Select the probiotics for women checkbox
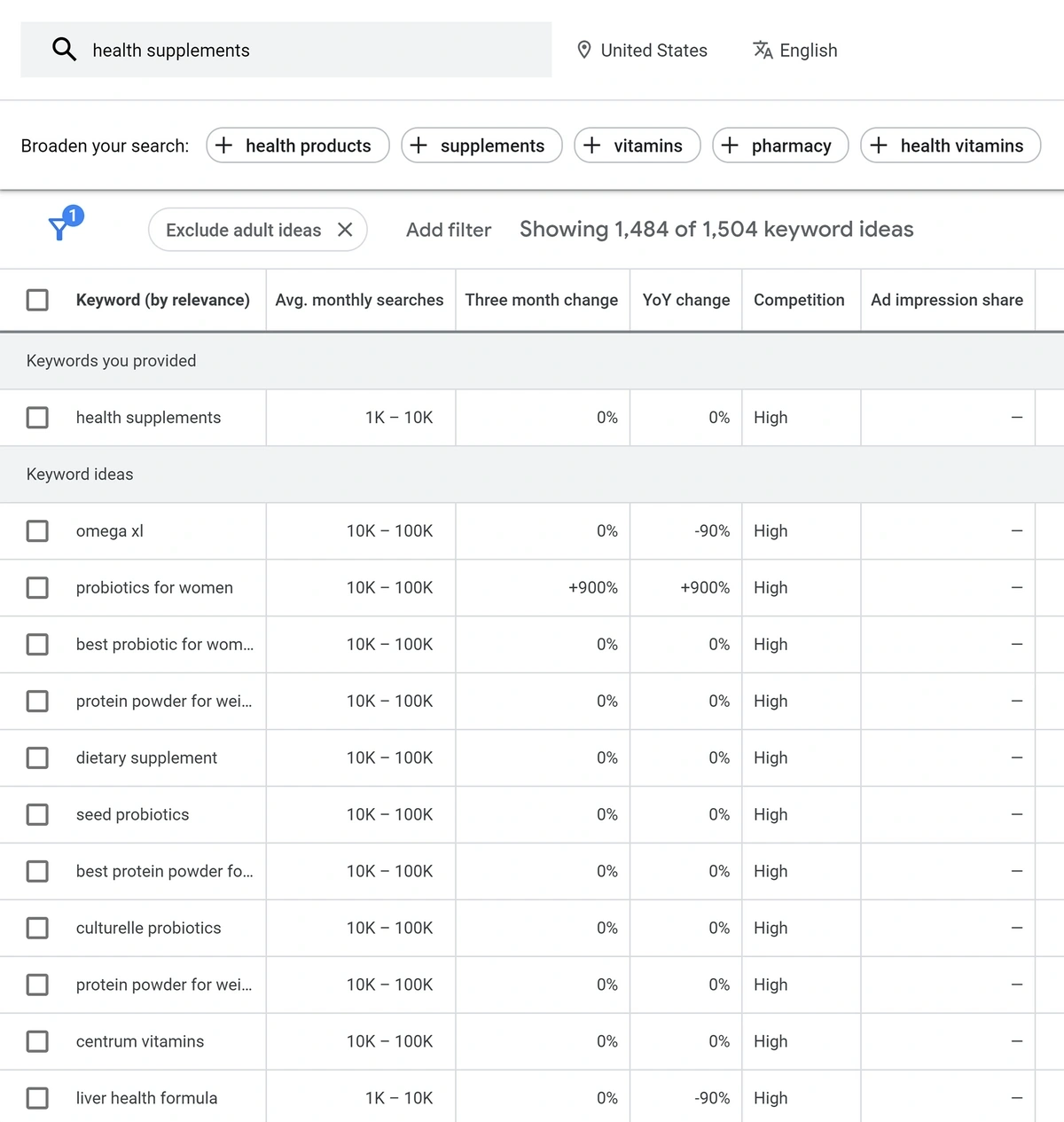 tap(37, 588)
